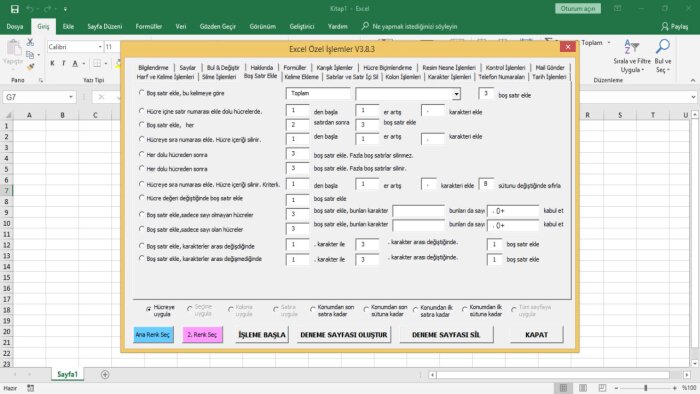Click the Cut scissors icon
Image resolution: width=700 pixels, height=394 pixels.
30,42
